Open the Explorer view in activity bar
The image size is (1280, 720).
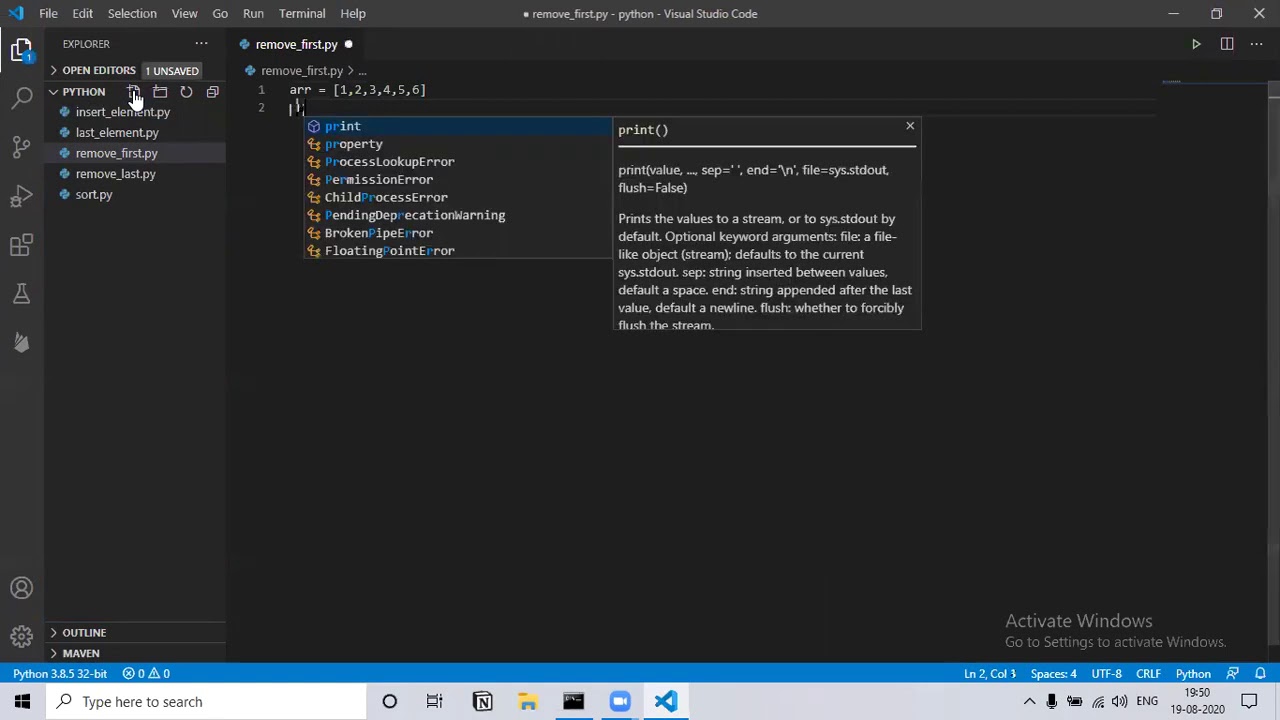[x=22, y=50]
